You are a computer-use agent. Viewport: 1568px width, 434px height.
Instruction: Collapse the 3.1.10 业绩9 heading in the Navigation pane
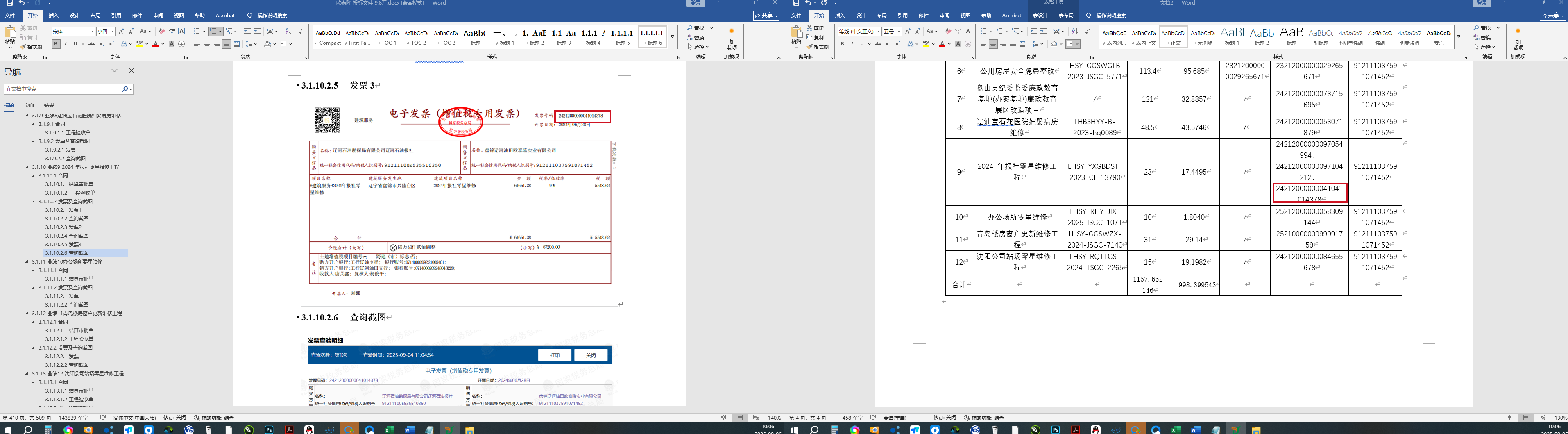point(27,167)
